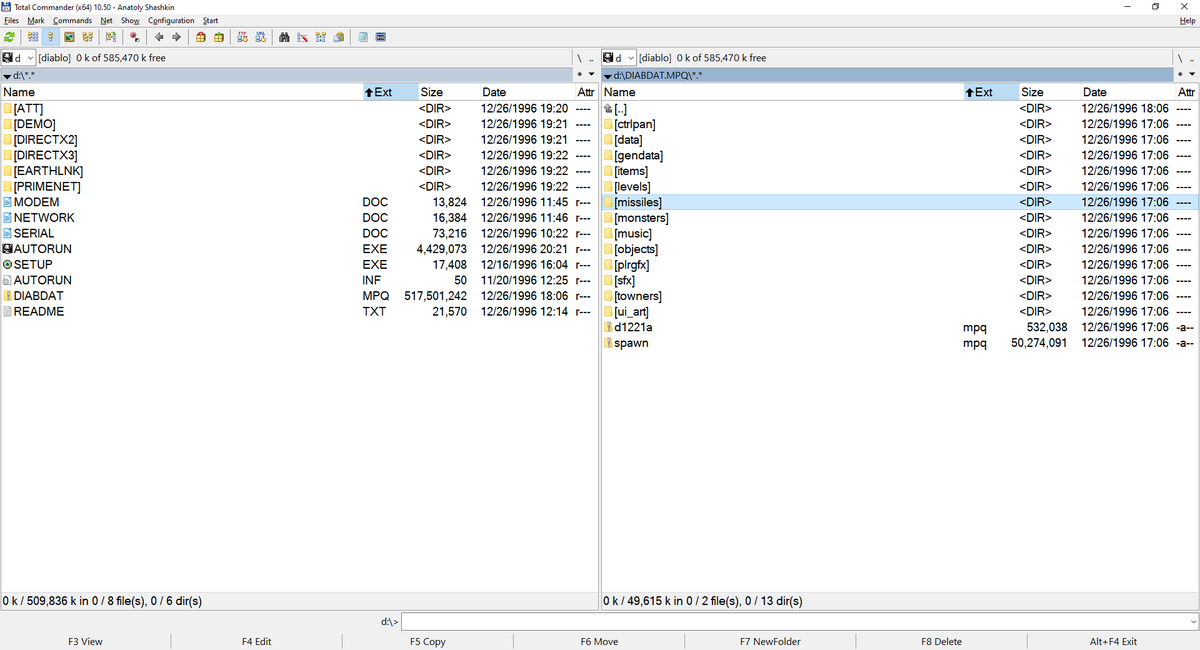
Task: Select the [DIRECTX2] folder icon
Action: pyautogui.click(x=7, y=139)
